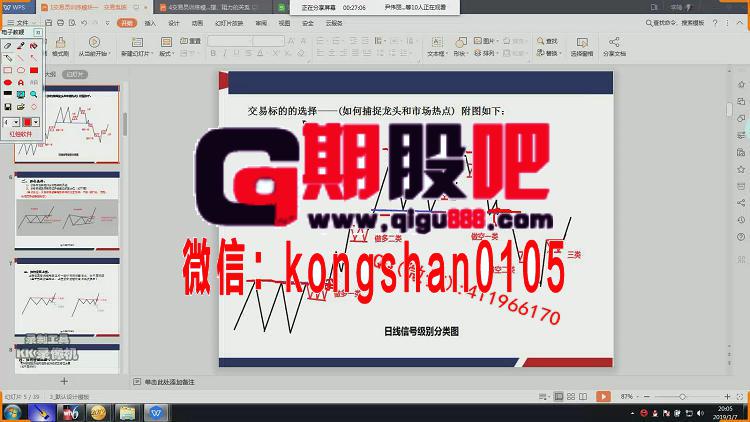Select the filled red rectangle tool
The width and height of the screenshot is (750, 422).
(x=33, y=70)
